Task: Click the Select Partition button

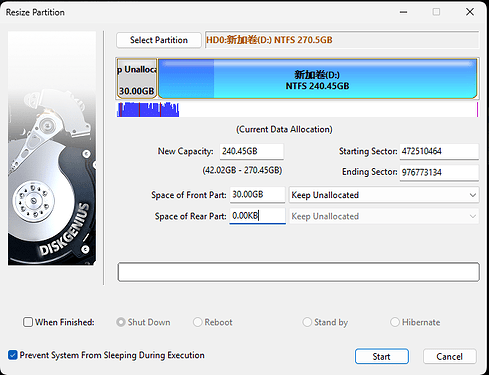Action: (x=159, y=40)
